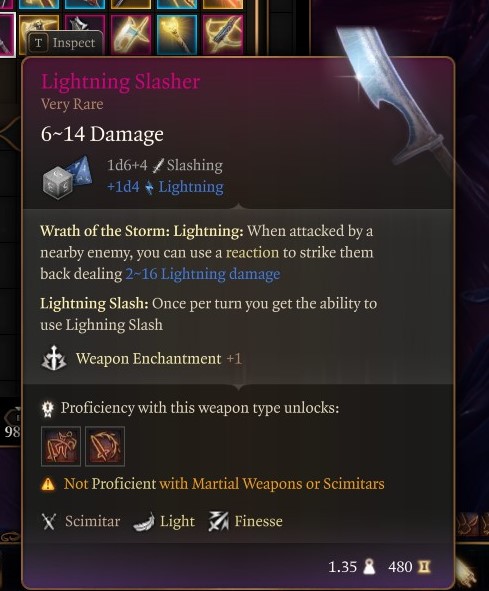Click the scimitar blade preview image
The image size is (489, 591).
point(394,98)
